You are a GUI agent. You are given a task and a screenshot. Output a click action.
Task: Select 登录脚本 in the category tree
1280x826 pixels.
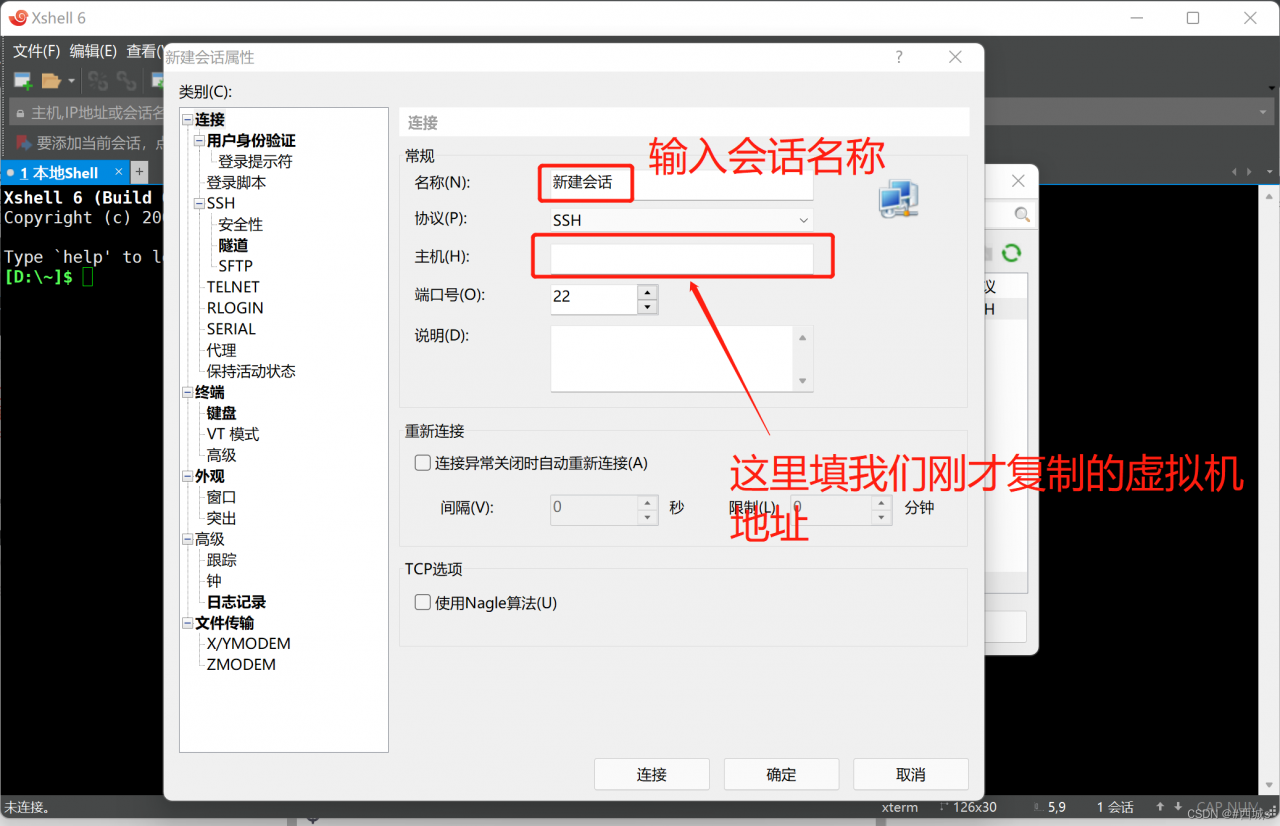point(236,183)
